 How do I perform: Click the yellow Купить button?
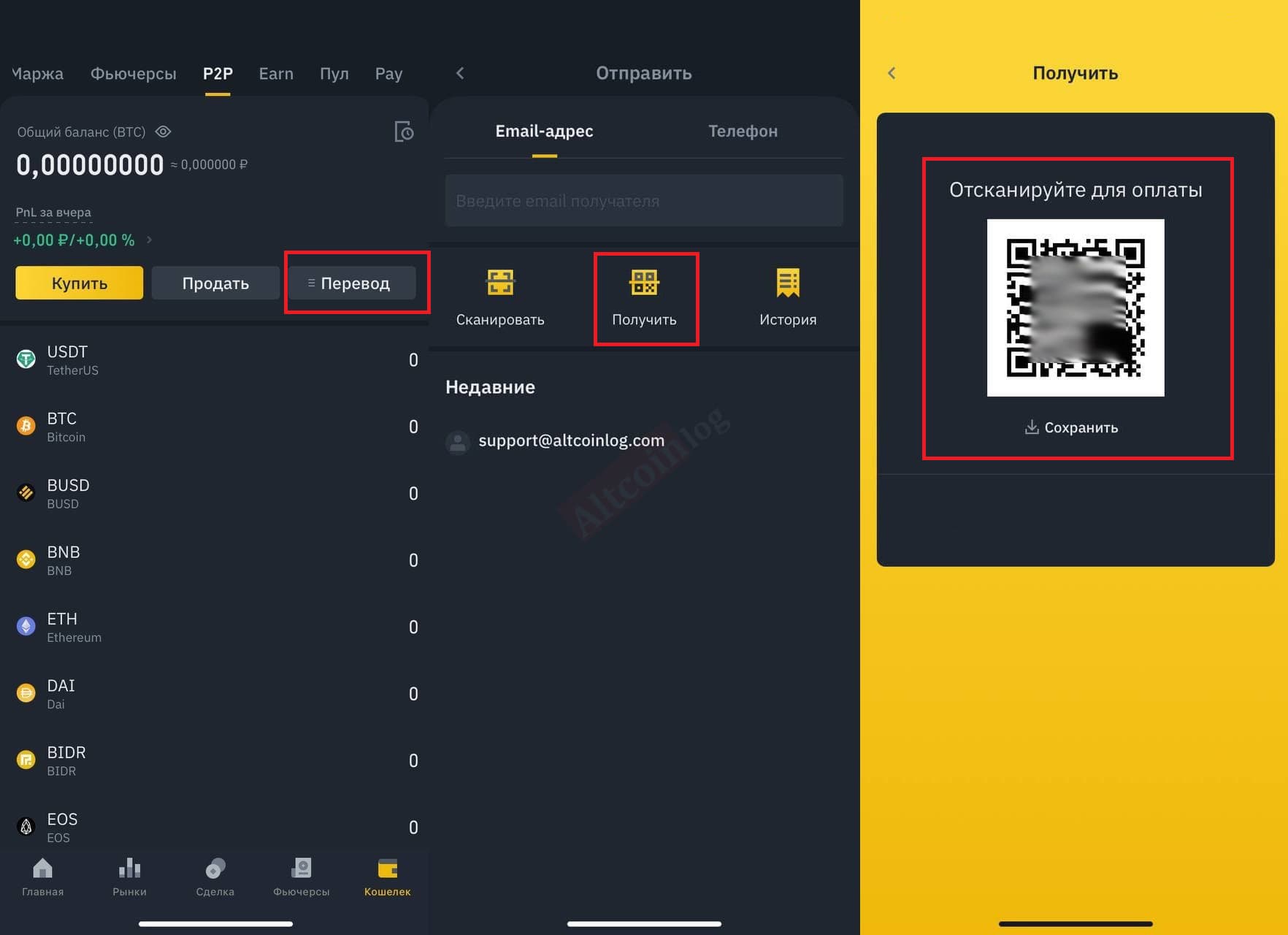point(80,283)
